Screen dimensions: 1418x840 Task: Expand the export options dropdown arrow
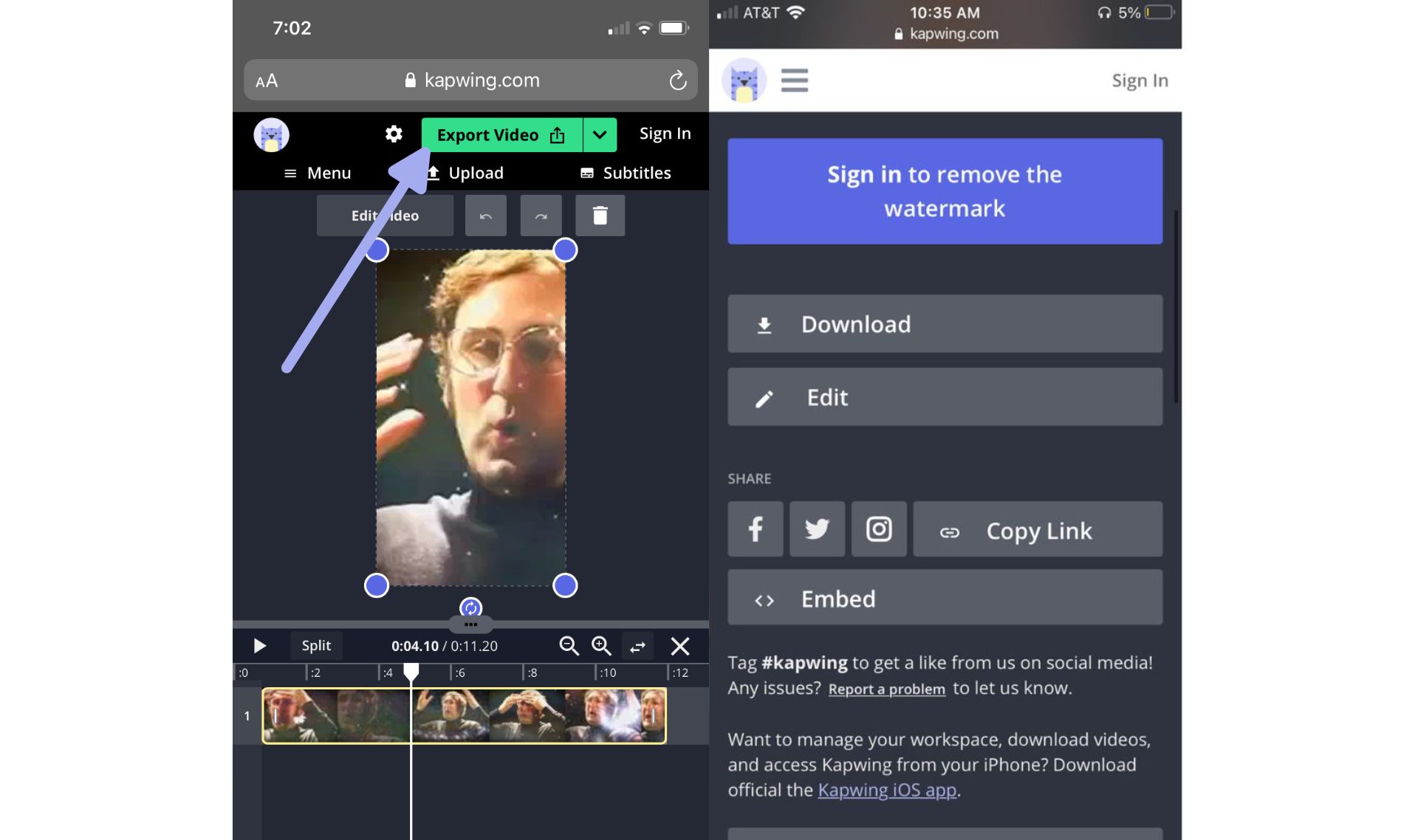[x=600, y=135]
